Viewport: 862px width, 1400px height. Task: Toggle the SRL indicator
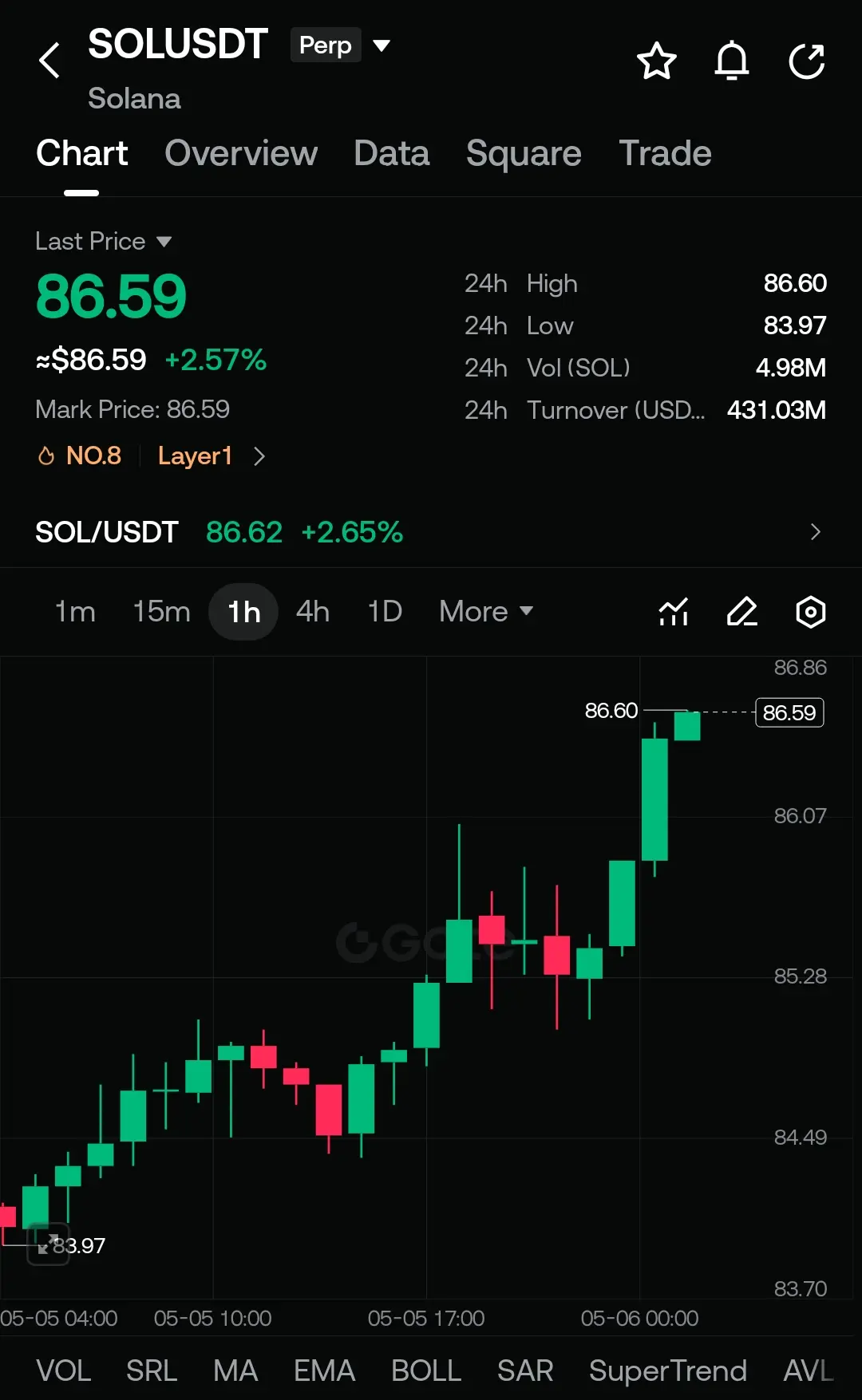[x=152, y=1370]
